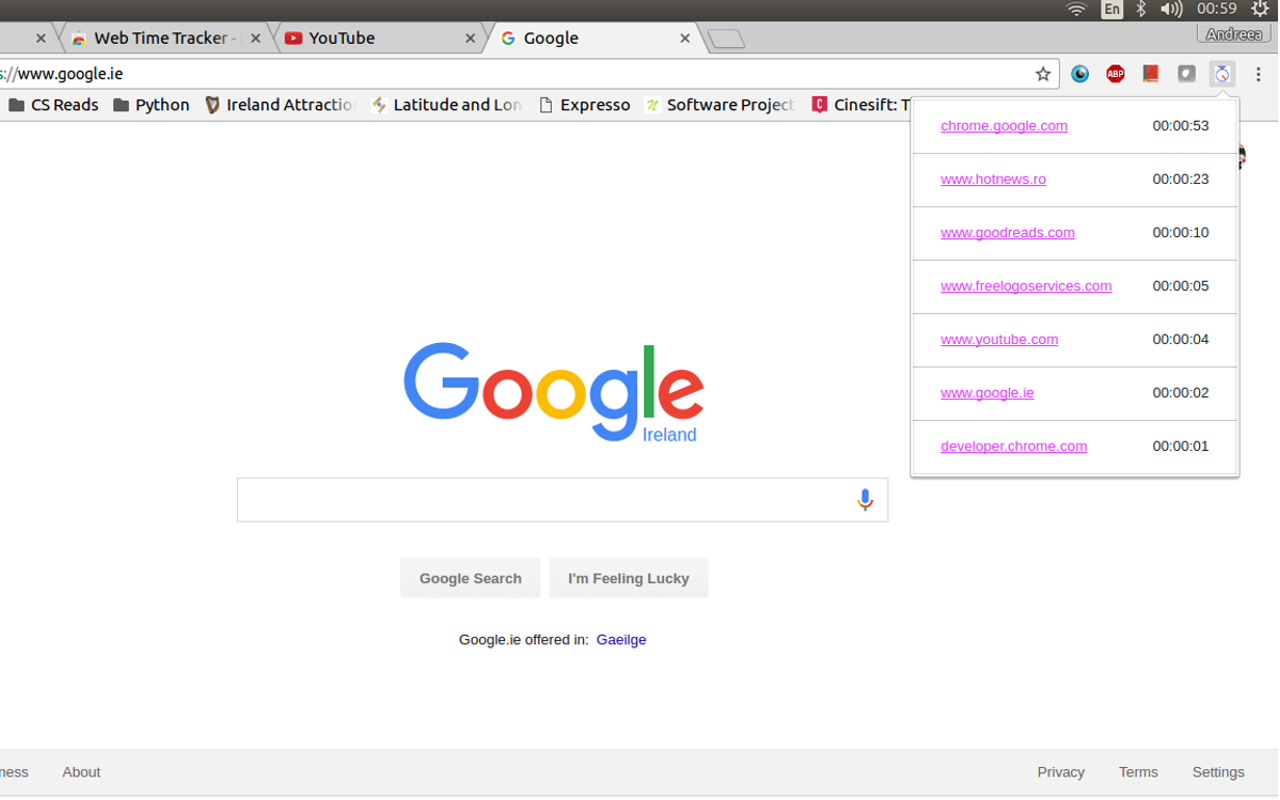The height and width of the screenshot is (800, 1280).
Task: Open chrome.google.com link in tracker popup
Action: pyautogui.click(x=1004, y=126)
